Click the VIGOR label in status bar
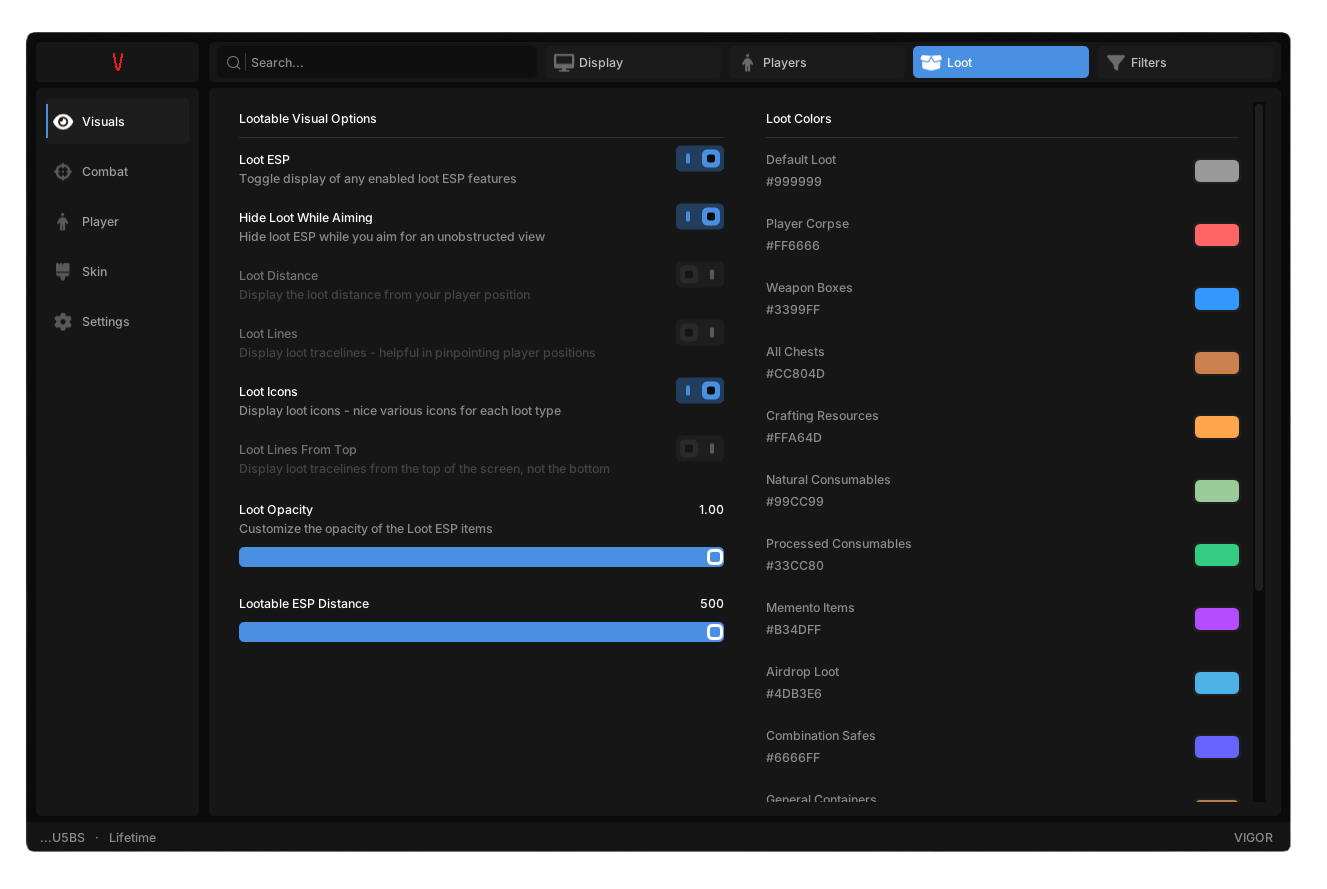 [x=1254, y=838]
